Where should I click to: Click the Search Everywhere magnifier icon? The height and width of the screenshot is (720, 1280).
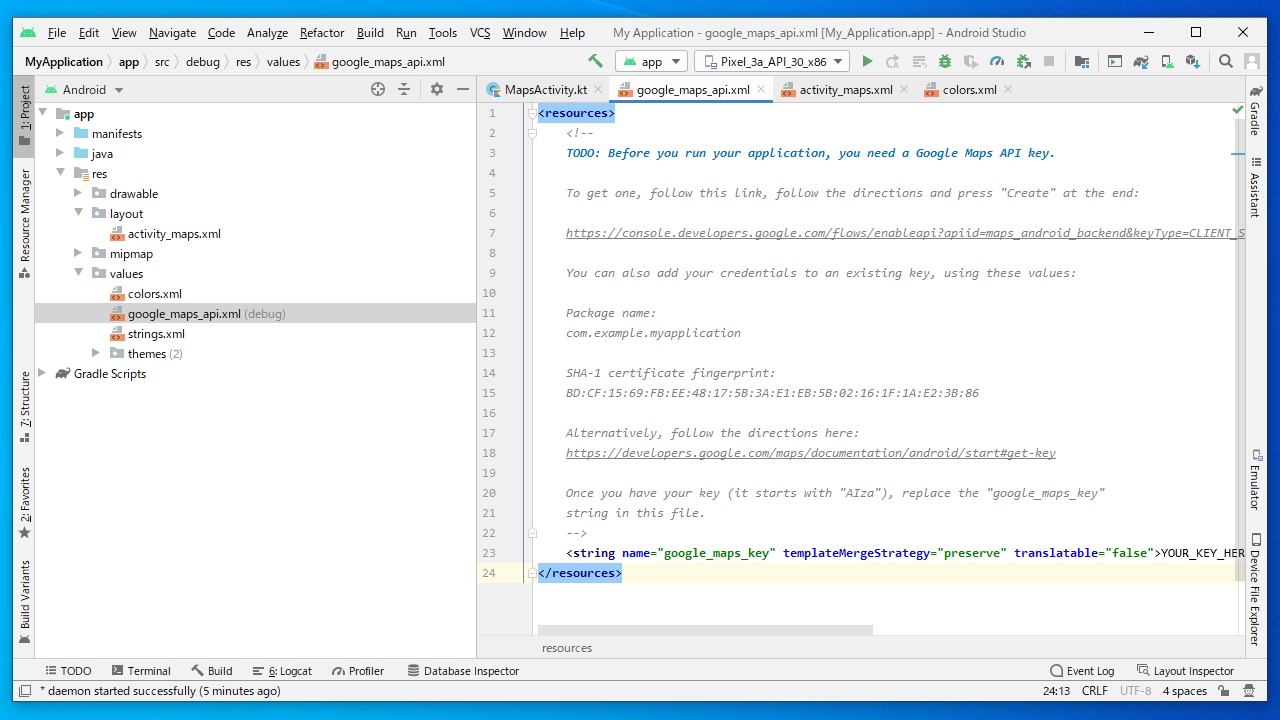click(x=1226, y=61)
